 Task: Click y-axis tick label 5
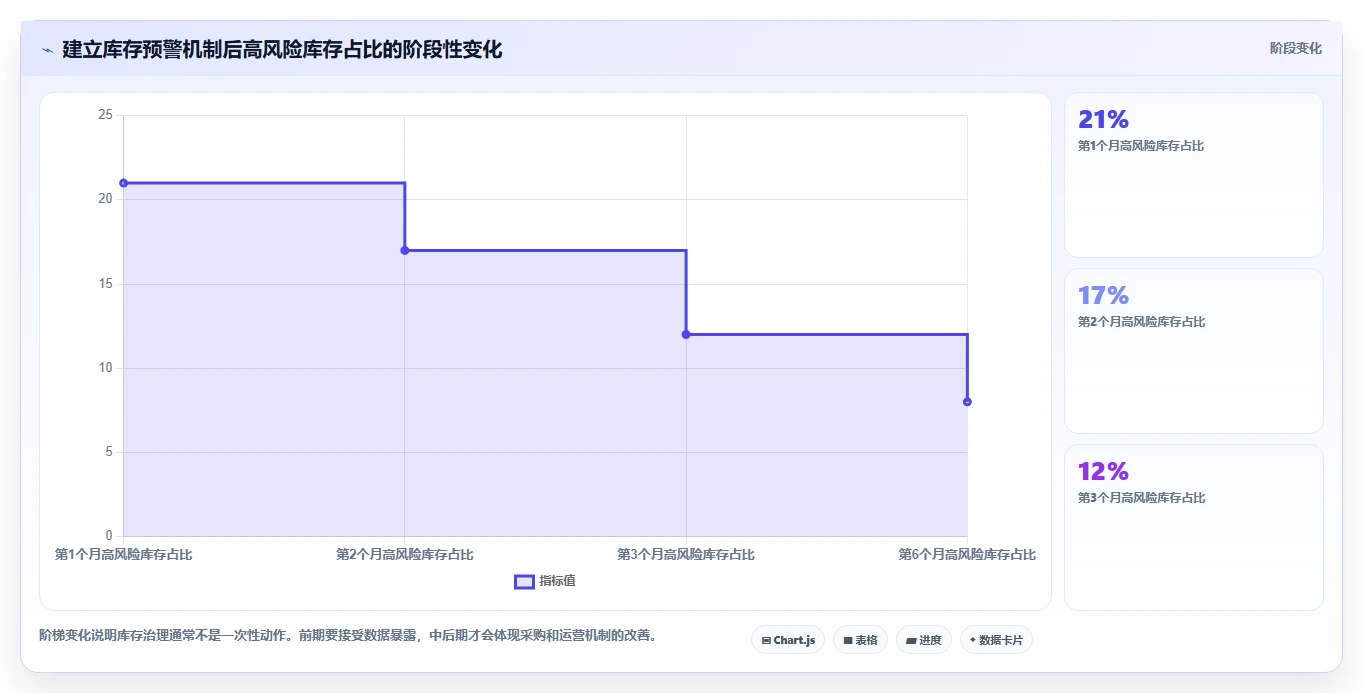109,452
